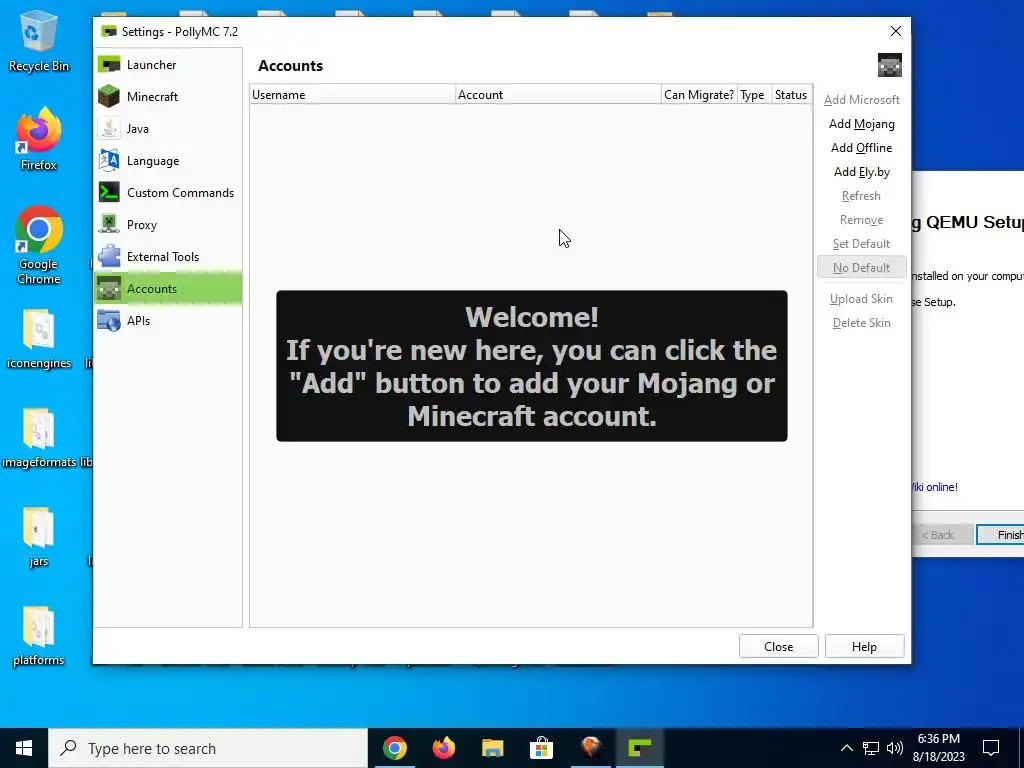Open the taskbar clock and date
Image resolution: width=1024 pixels, height=768 pixels.
938,748
